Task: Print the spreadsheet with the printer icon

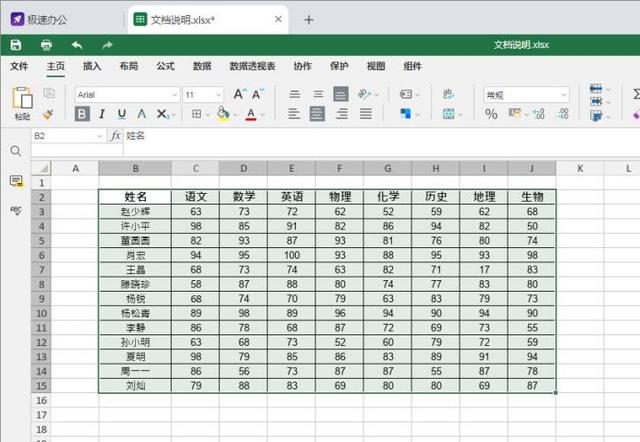Action: point(47,45)
